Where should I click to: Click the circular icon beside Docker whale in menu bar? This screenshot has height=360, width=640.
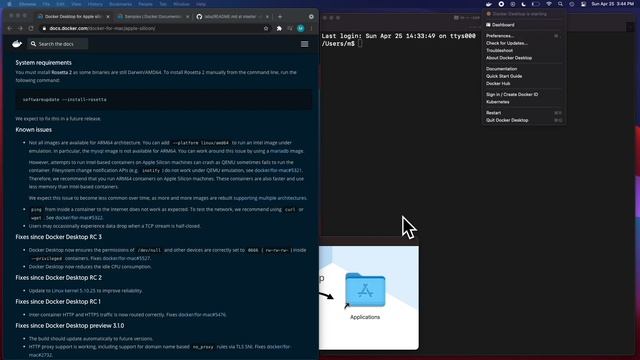[501, 4]
